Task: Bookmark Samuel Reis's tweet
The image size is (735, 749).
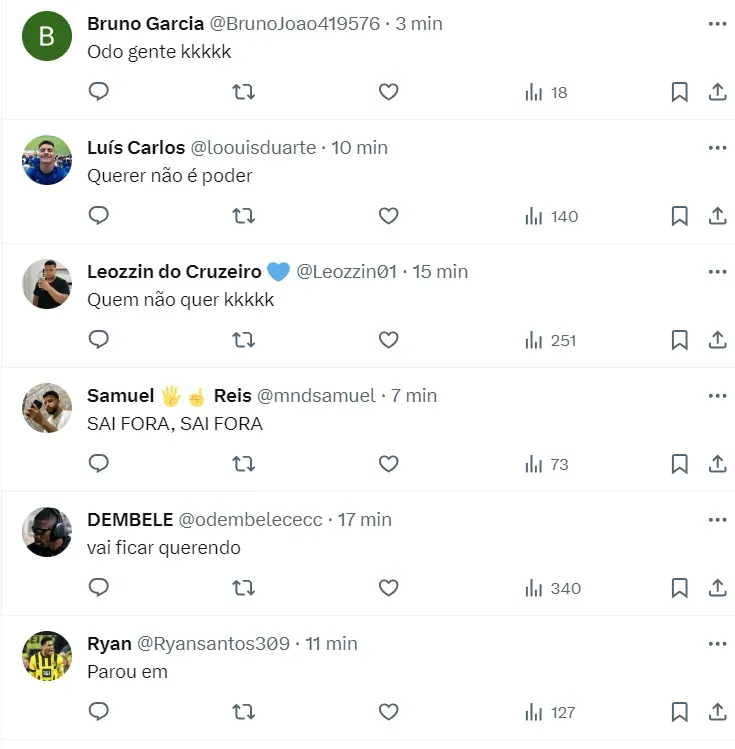Action: (x=679, y=464)
